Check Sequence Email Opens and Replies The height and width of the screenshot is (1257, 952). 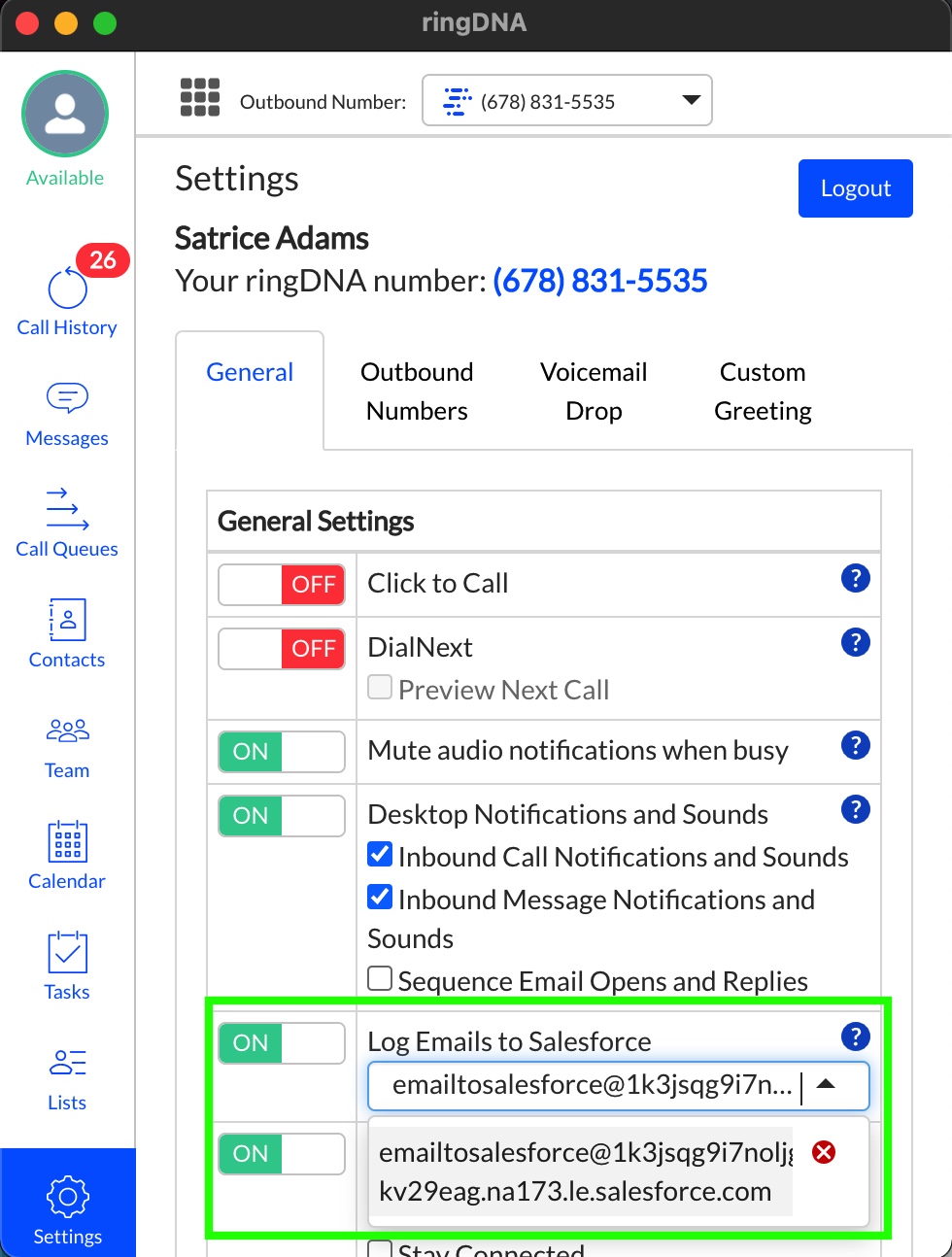coord(380,978)
